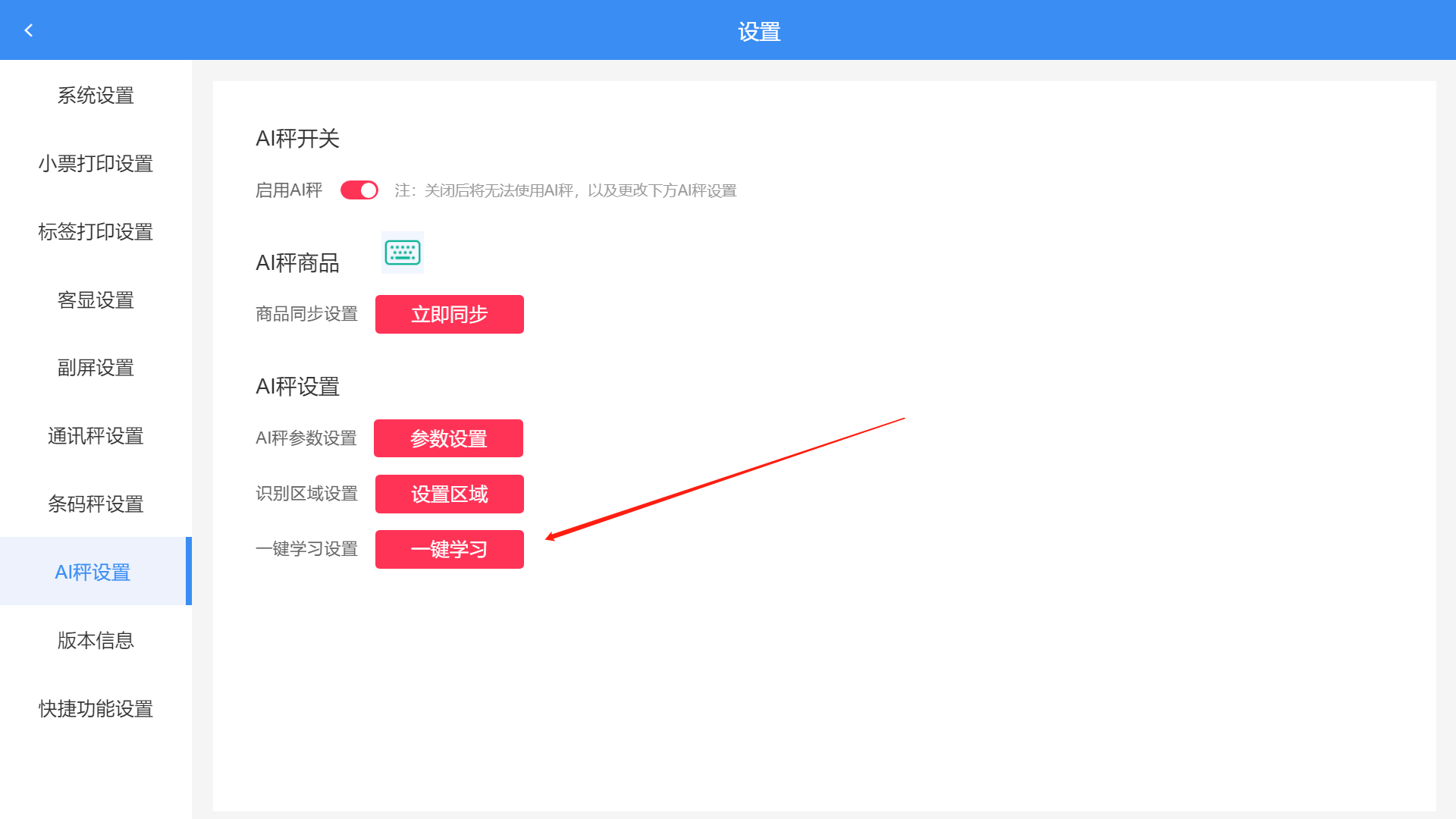Click the AI秤参数设置 label

[306, 438]
